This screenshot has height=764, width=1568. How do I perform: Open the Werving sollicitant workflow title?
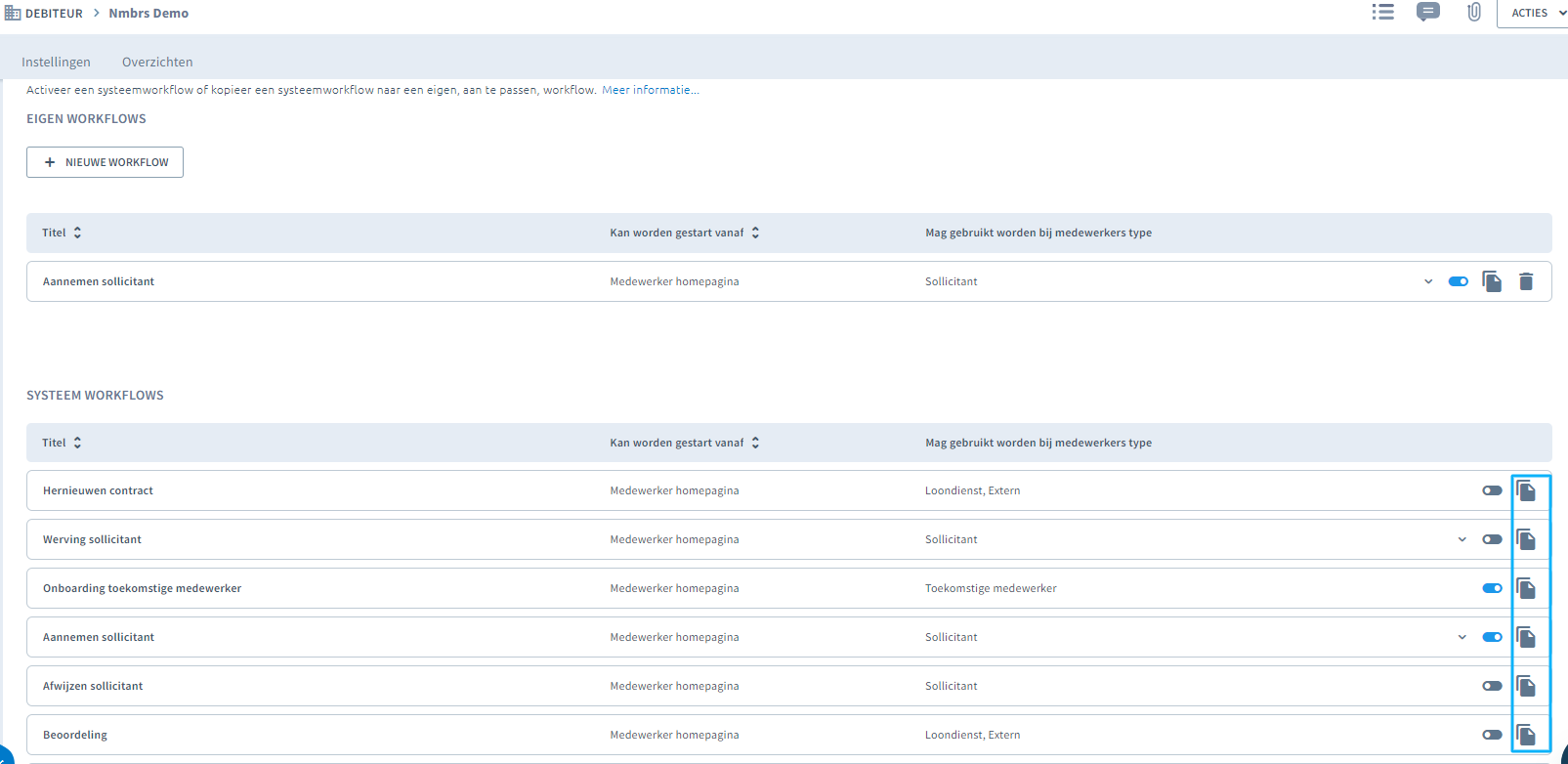tap(92, 539)
